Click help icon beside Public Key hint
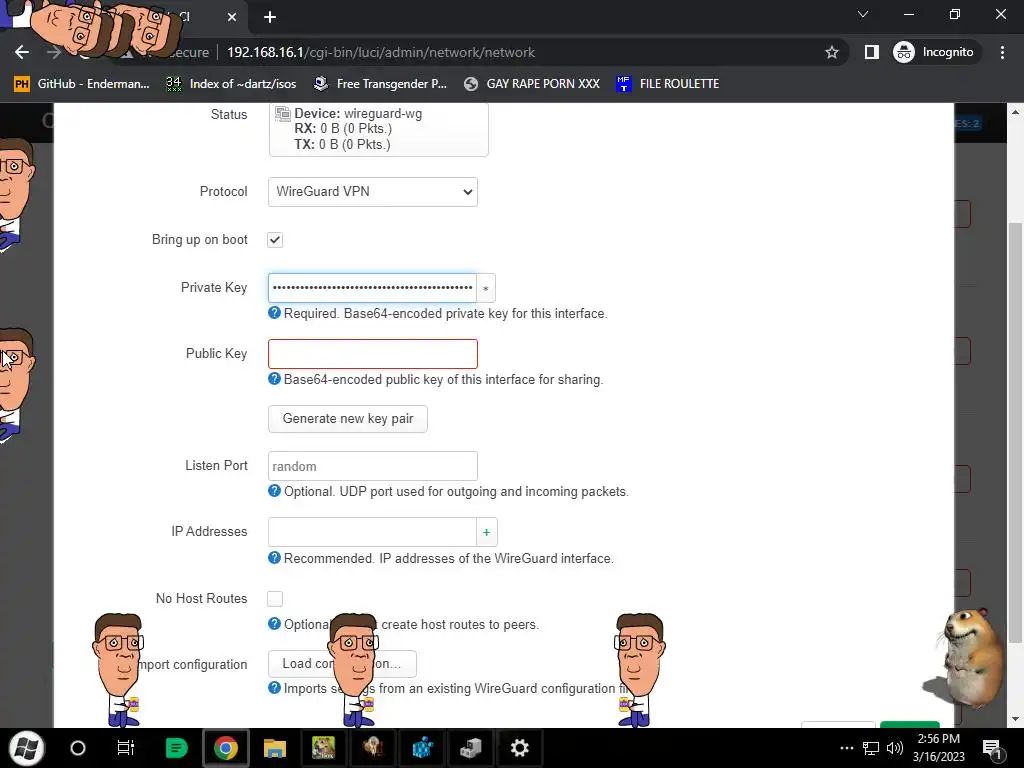The image size is (1024, 768). [x=274, y=379]
